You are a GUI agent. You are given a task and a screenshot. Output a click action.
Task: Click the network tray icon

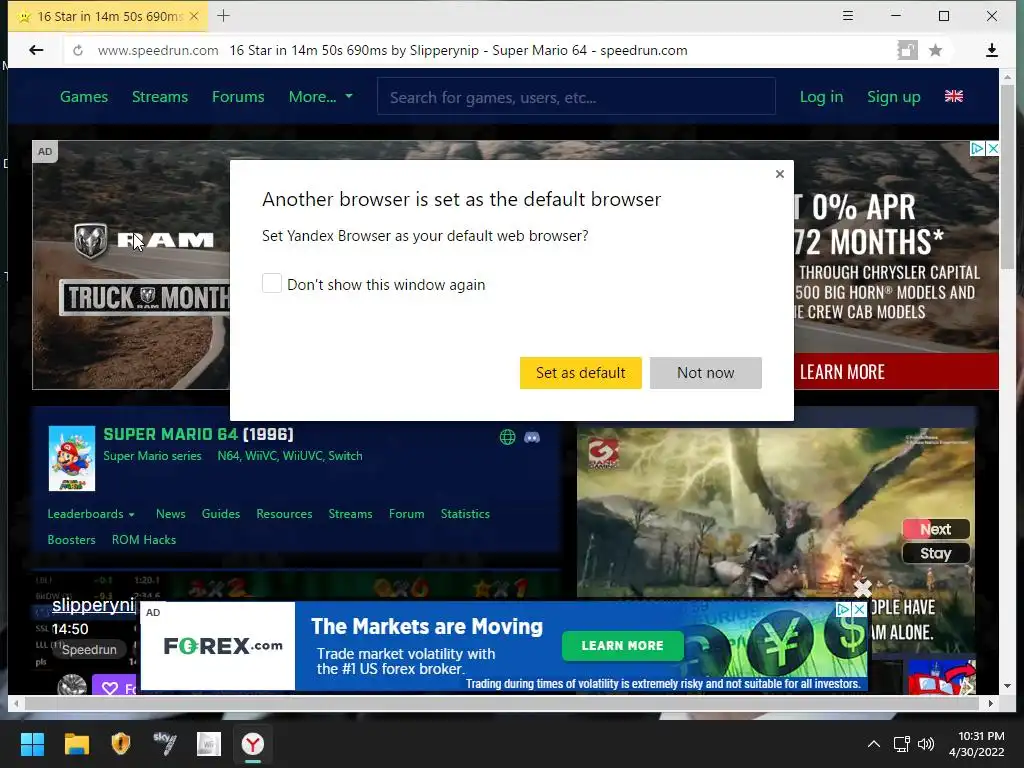point(901,744)
